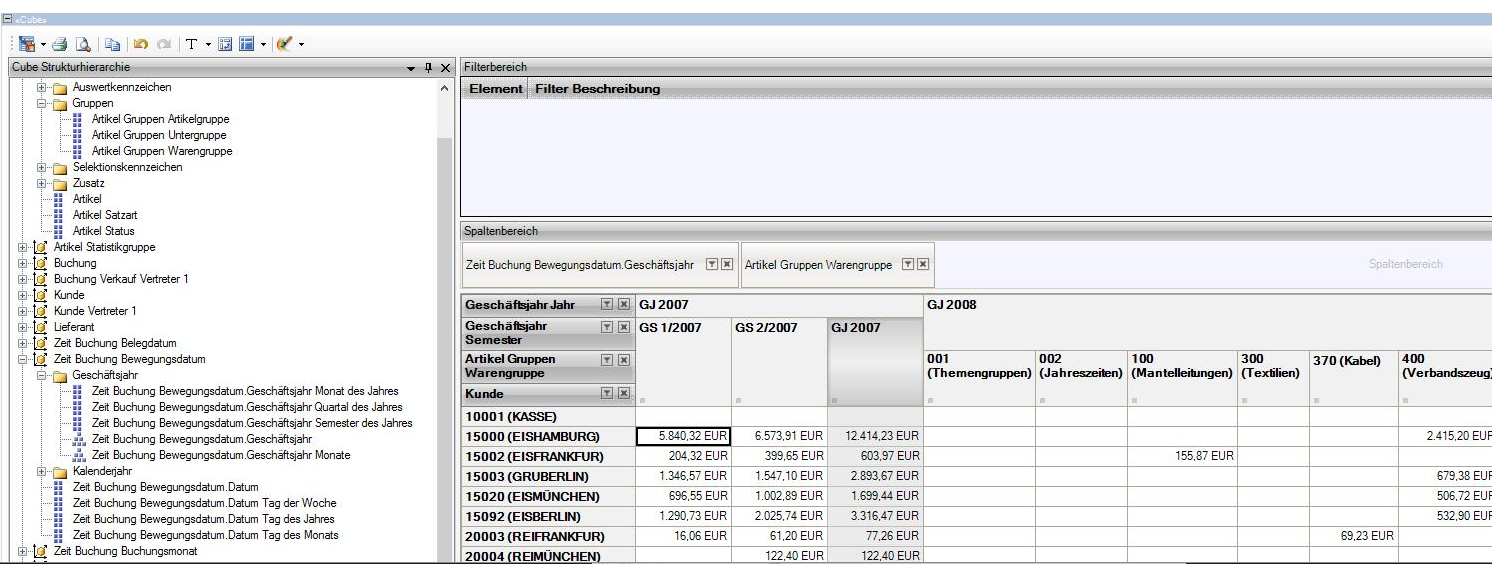
Task: Collapse the Kalenderjahr folder
Action: pos(42,471)
